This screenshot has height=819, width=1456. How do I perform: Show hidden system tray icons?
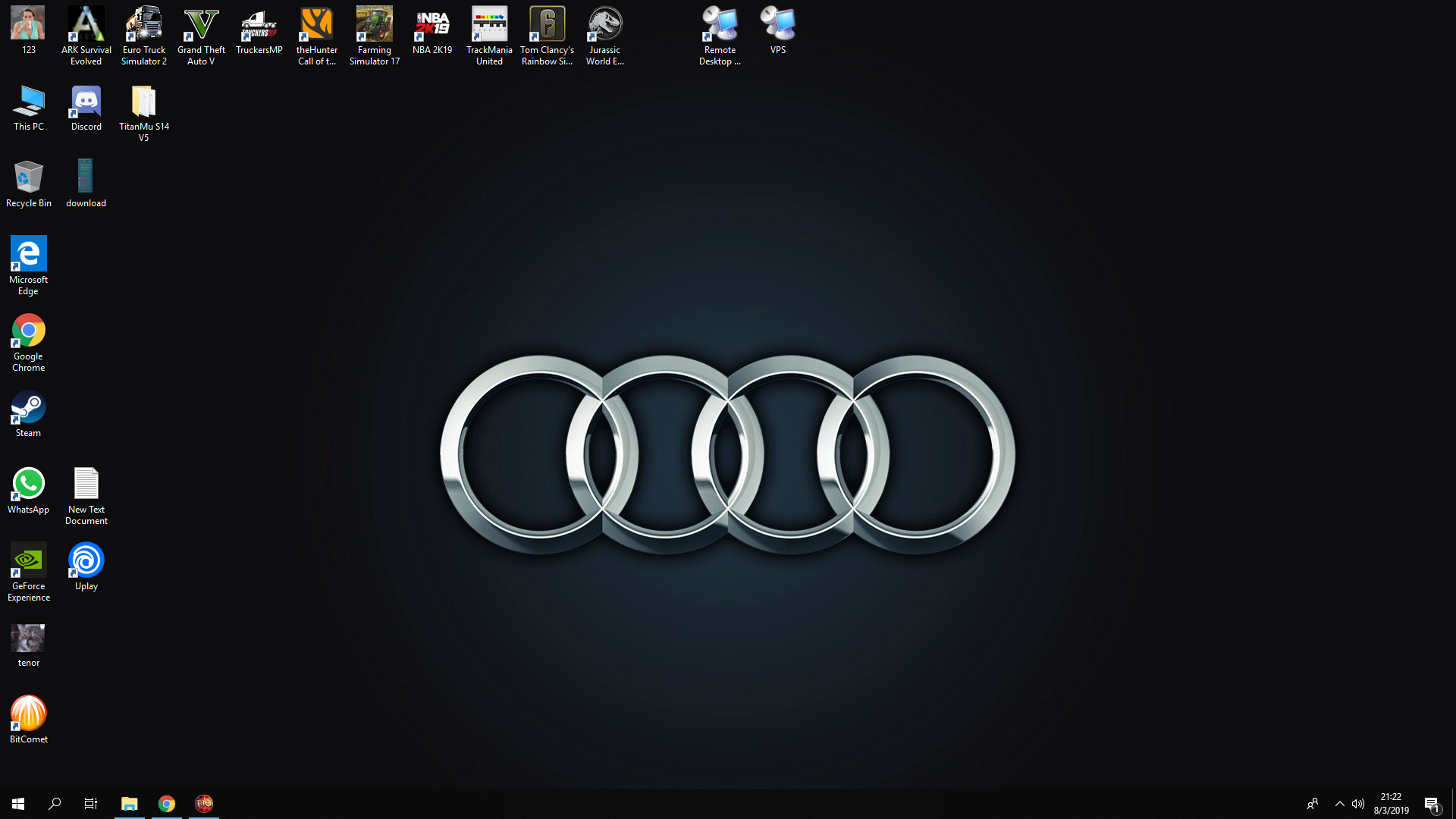pos(1340,804)
